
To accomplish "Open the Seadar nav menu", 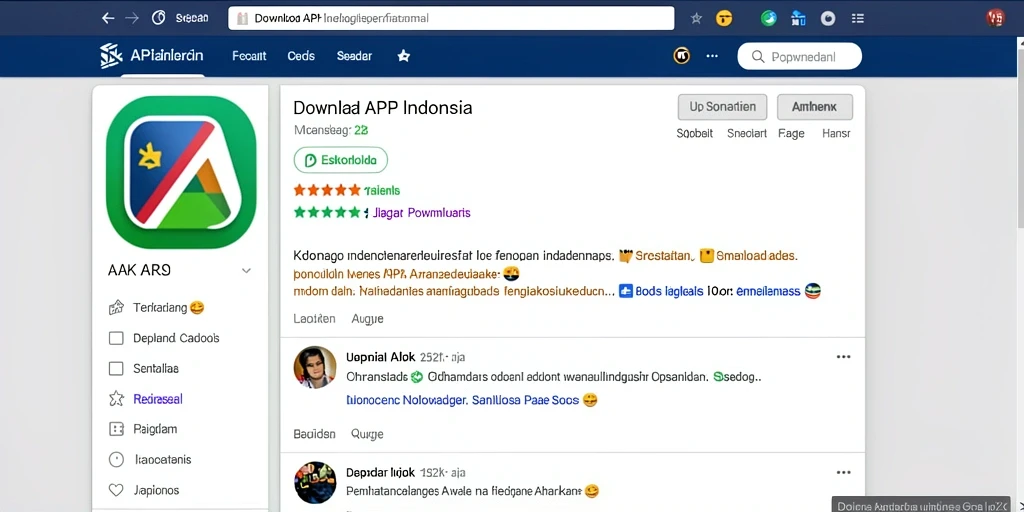I will coord(354,56).
